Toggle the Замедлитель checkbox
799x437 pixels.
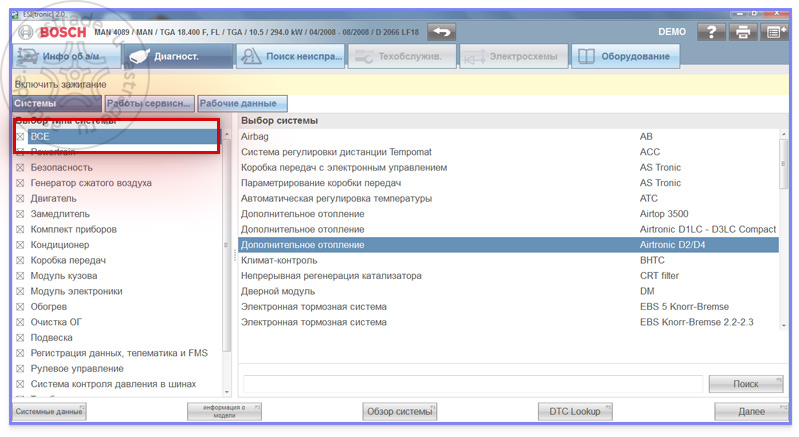(20, 214)
